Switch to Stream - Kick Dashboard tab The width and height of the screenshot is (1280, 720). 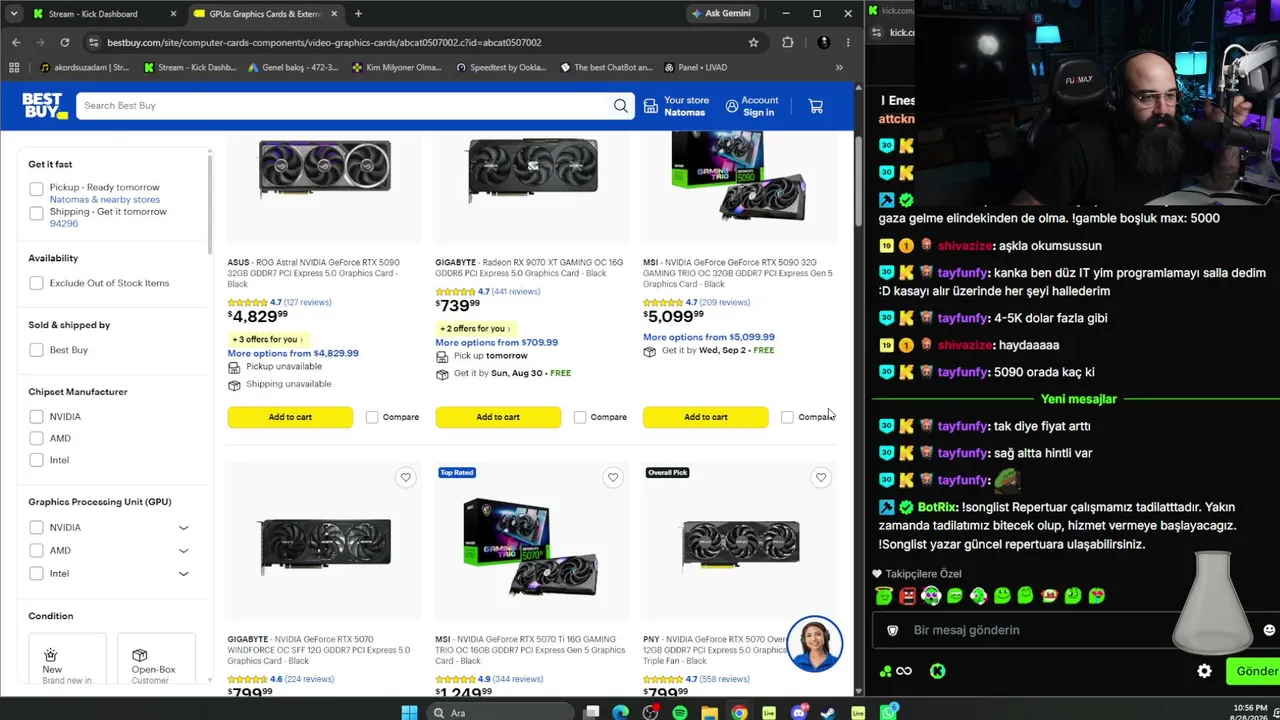tap(104, 14)
